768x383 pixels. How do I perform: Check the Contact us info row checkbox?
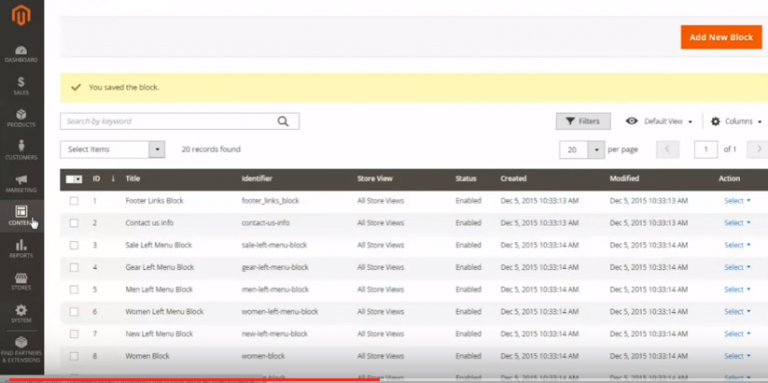(x=74, y=223)
